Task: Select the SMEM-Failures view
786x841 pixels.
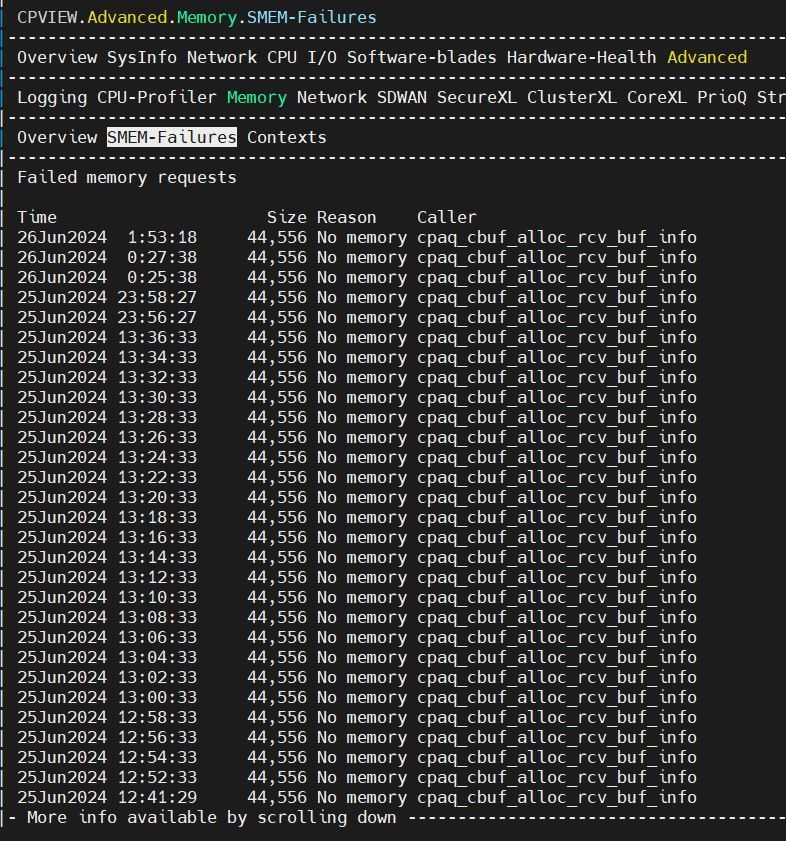Action: click(x=172, y=137)
